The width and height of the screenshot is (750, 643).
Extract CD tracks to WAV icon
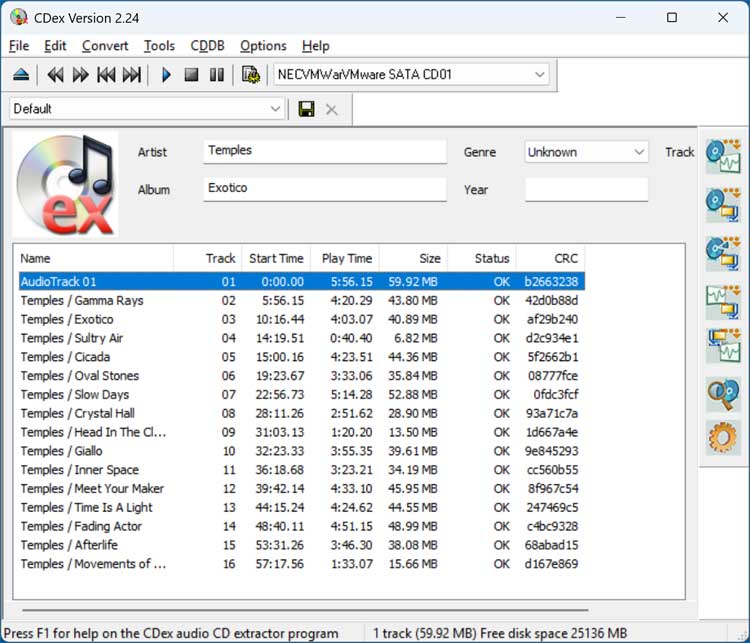[723, 157]
